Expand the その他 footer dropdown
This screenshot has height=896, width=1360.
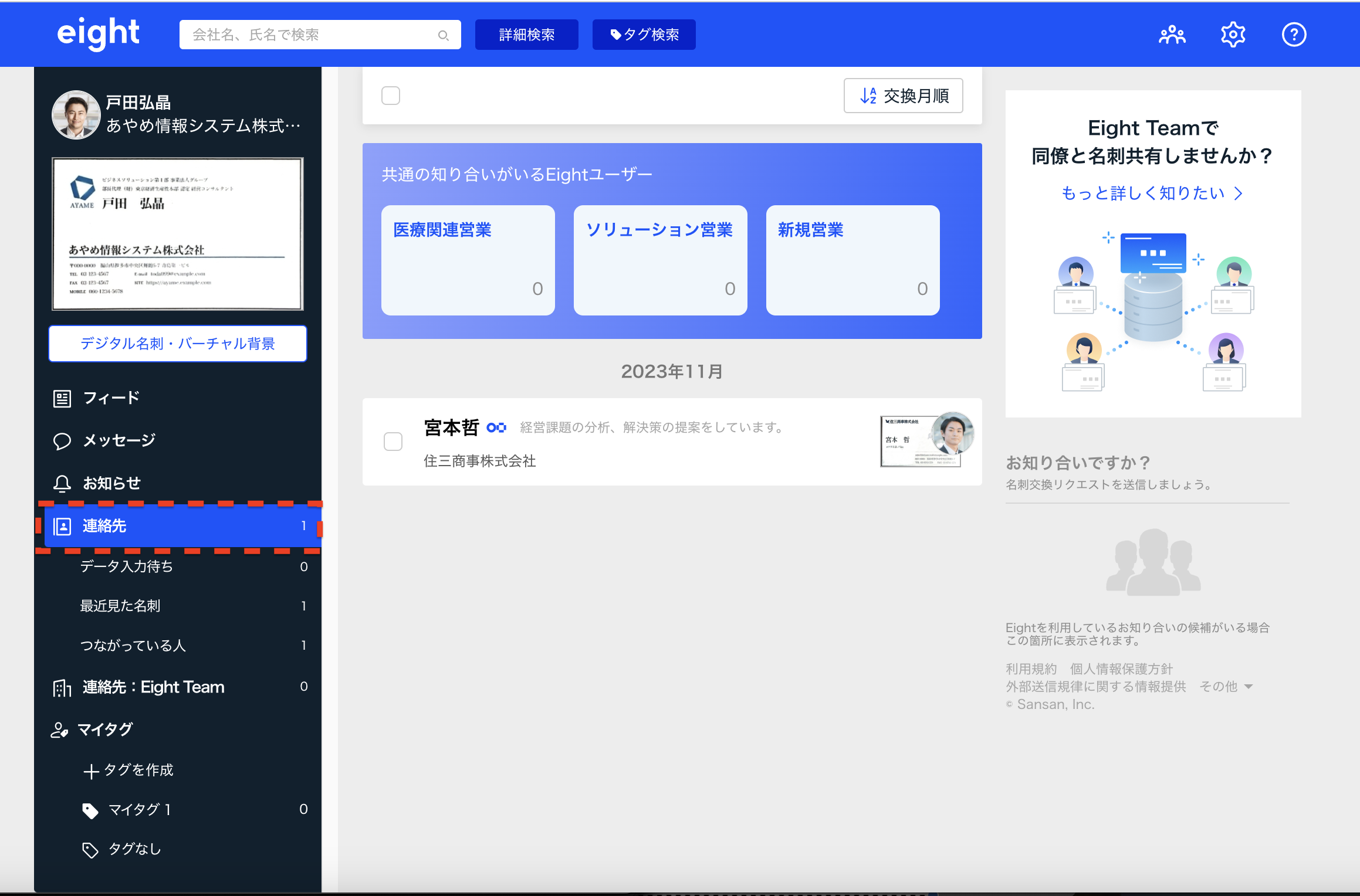point(1226,687)
